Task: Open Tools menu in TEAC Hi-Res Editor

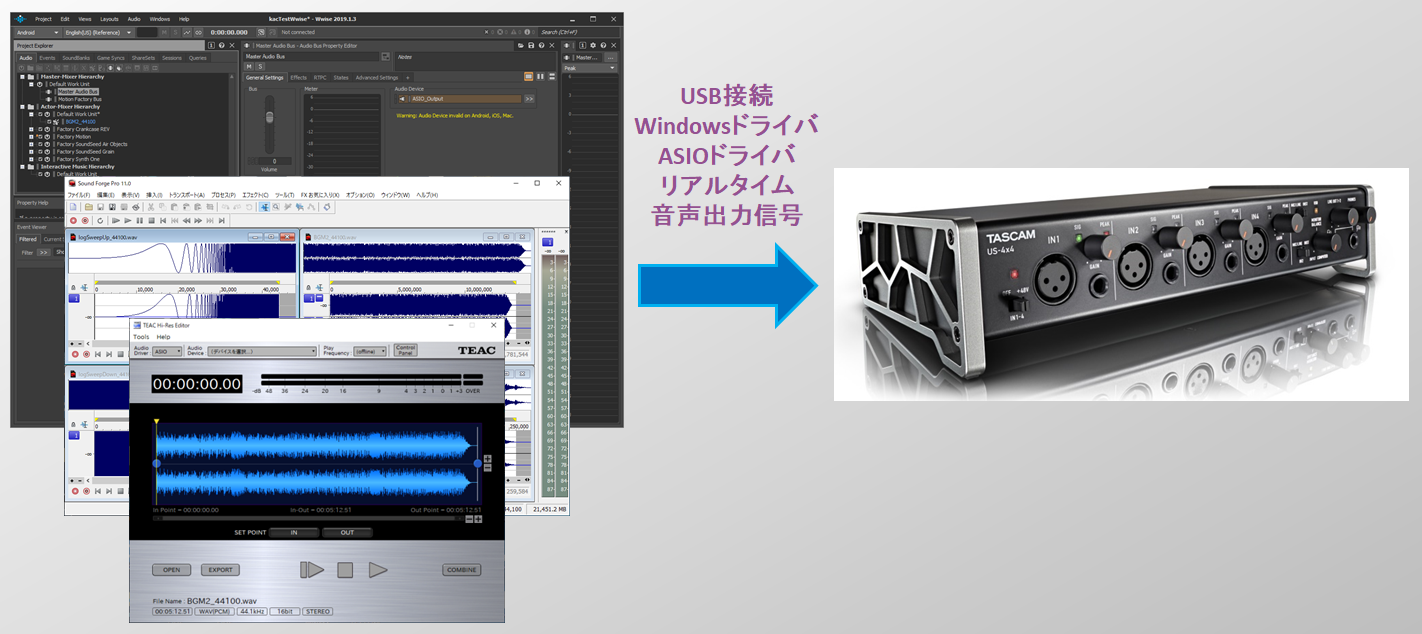Action: click(x=141, y=337)
